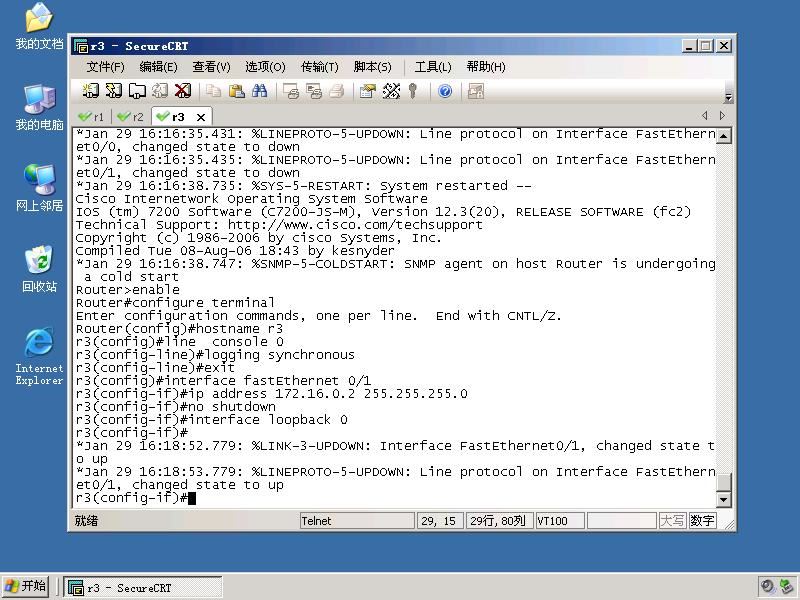Click terminal scrollbar down arrow

tap(723, 499)
